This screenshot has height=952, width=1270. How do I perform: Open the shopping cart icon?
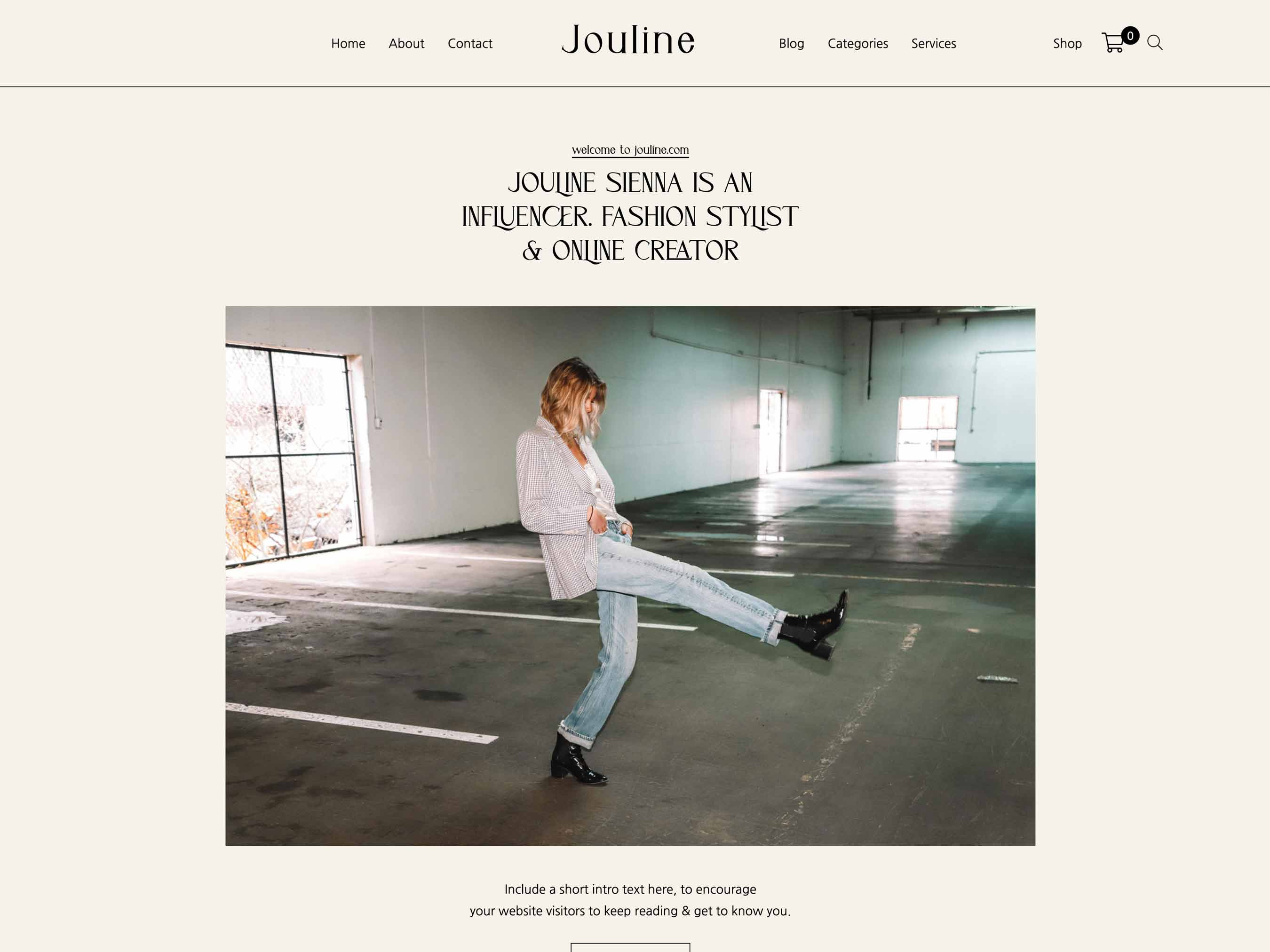click(1113, 43)
